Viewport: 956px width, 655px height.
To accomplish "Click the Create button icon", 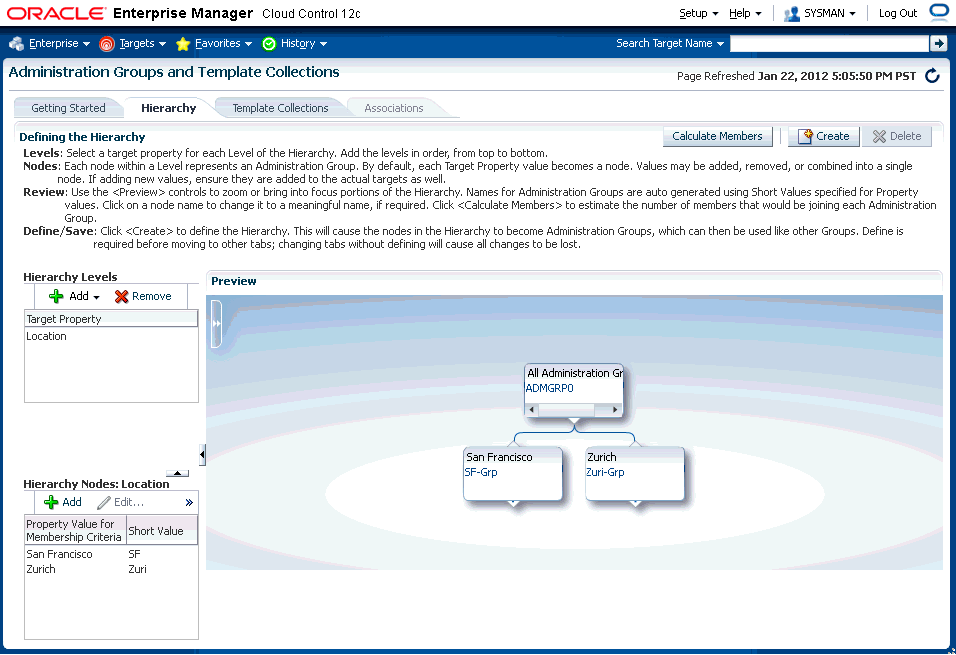I will pyautogui.click(x=805, y=137).
